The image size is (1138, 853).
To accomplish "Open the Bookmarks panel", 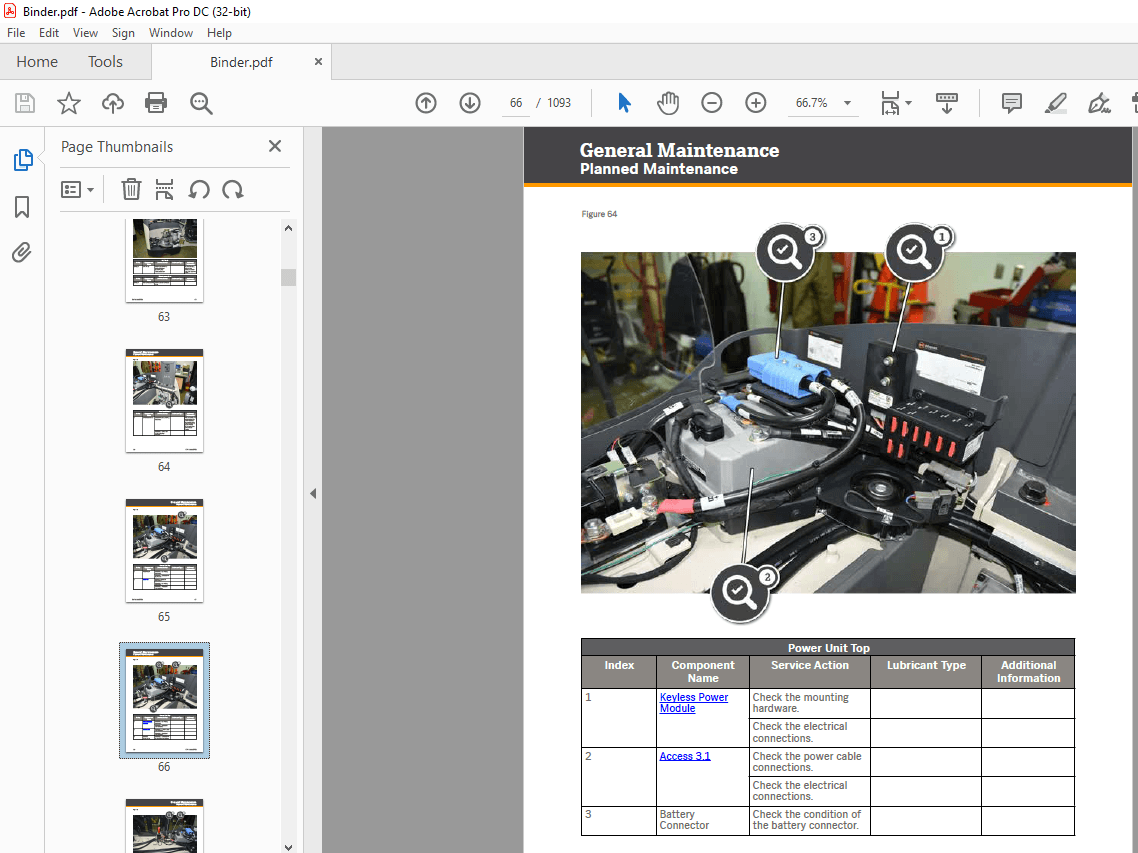I will tap(21, 206).
